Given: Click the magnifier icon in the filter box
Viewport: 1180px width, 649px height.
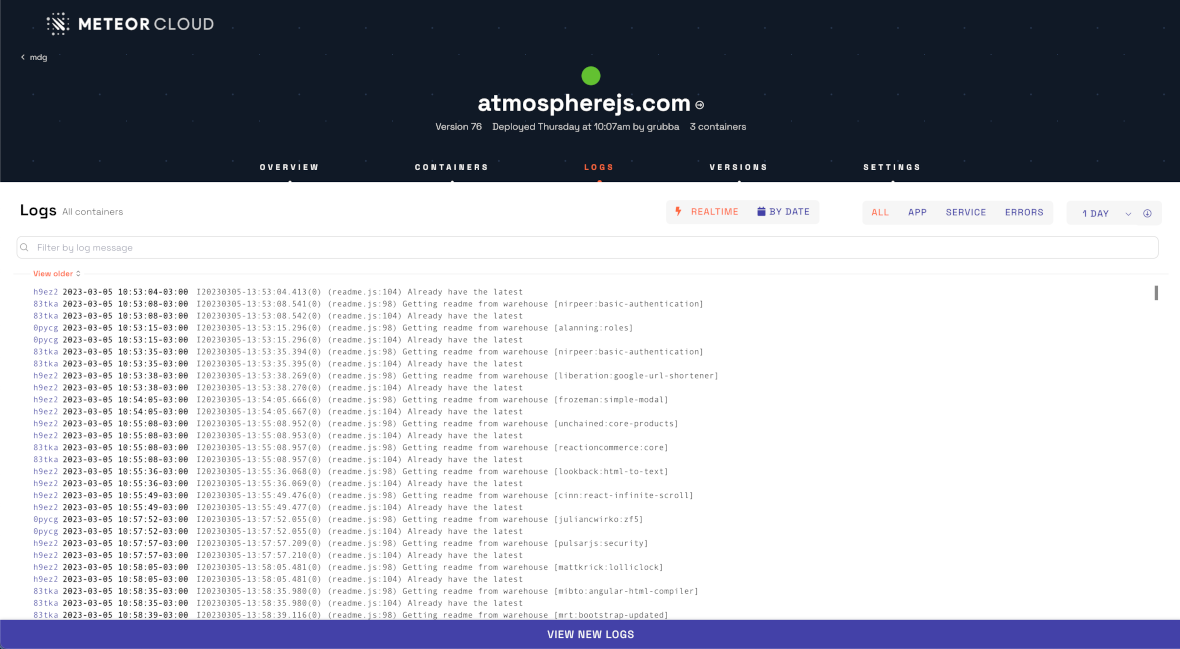Looking at the screenshot, I should pos(25,248).
